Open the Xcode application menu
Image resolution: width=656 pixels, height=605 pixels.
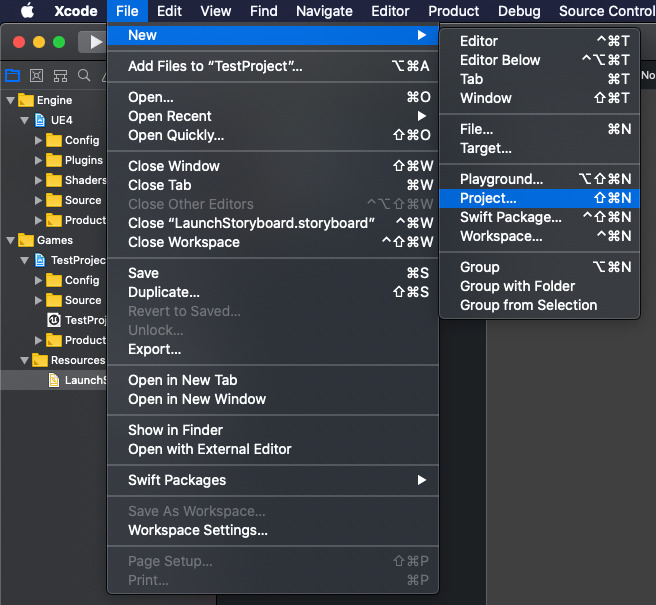76,11
